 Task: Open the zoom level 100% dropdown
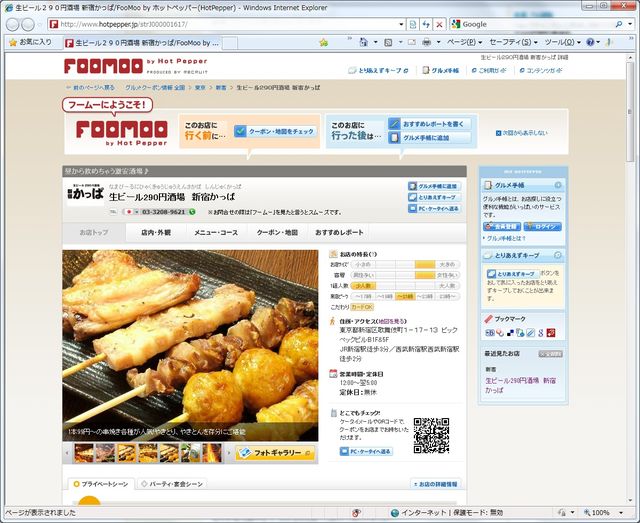tap(611, 513)
